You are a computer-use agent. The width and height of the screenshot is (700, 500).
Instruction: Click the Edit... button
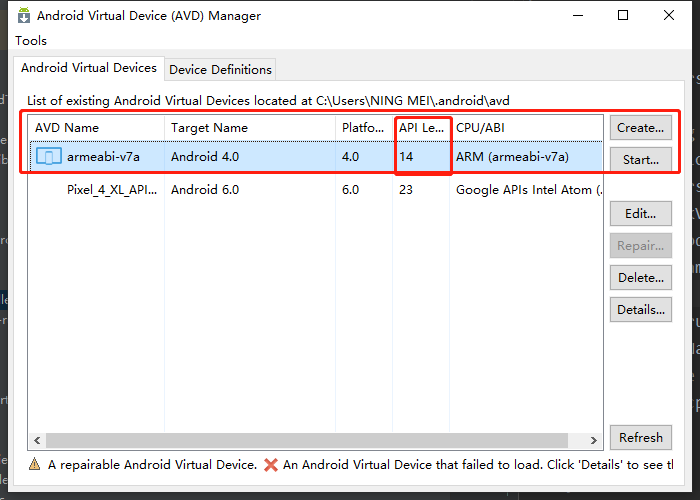tap(641, 213)
